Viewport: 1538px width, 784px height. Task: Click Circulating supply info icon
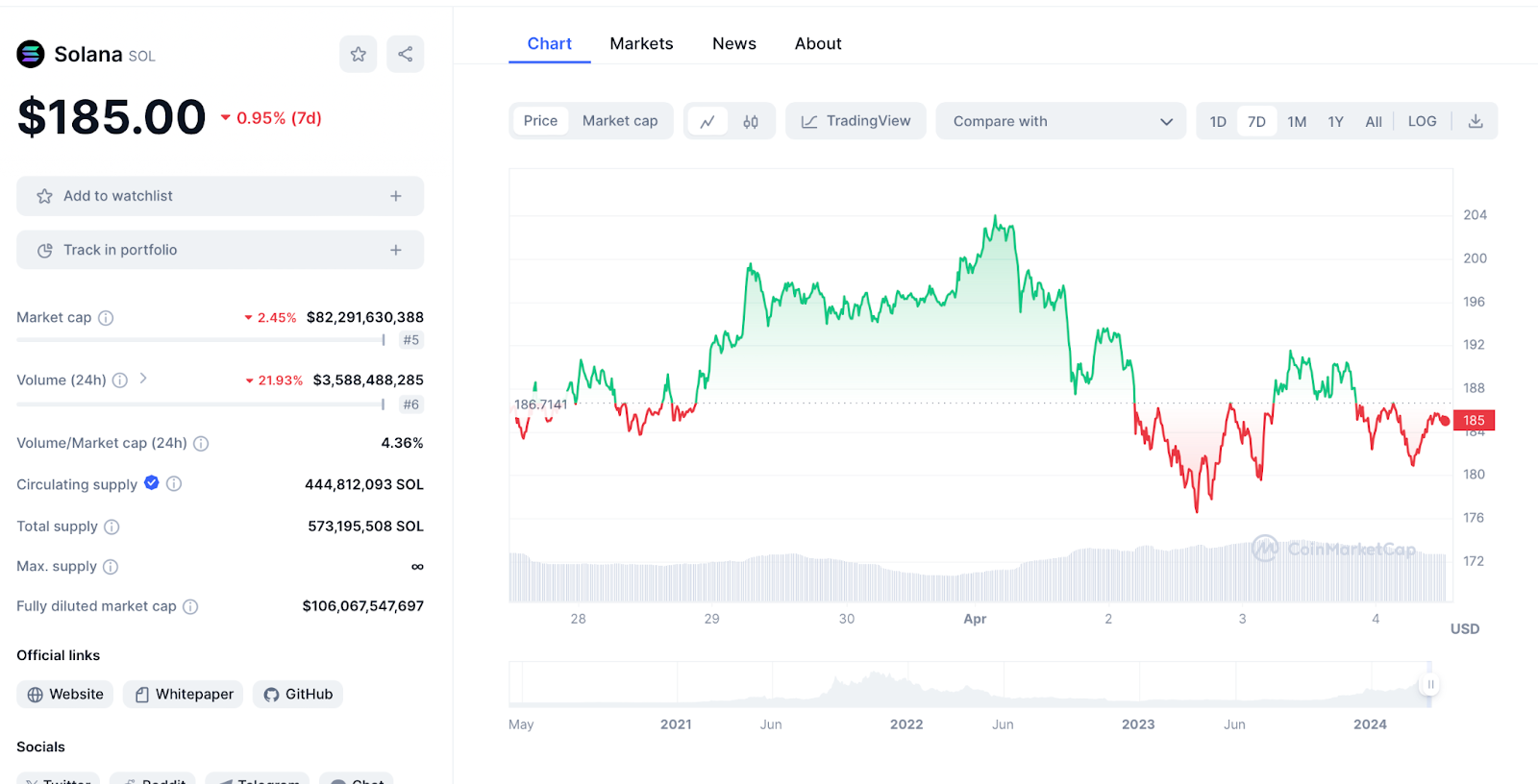click(174, 483)
